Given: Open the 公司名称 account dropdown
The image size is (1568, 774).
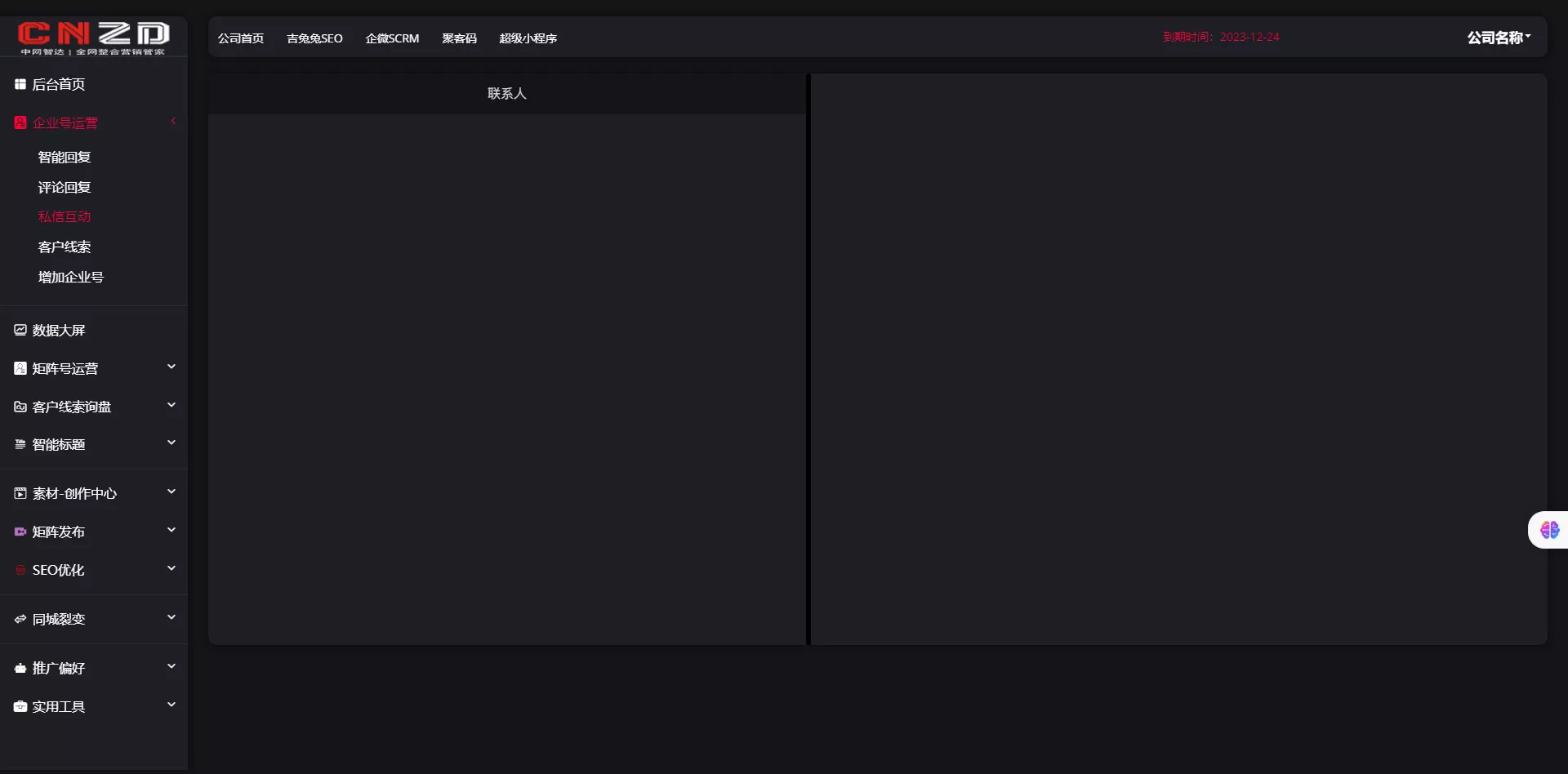Looking at the screenshot, I should pos(1499,38).
